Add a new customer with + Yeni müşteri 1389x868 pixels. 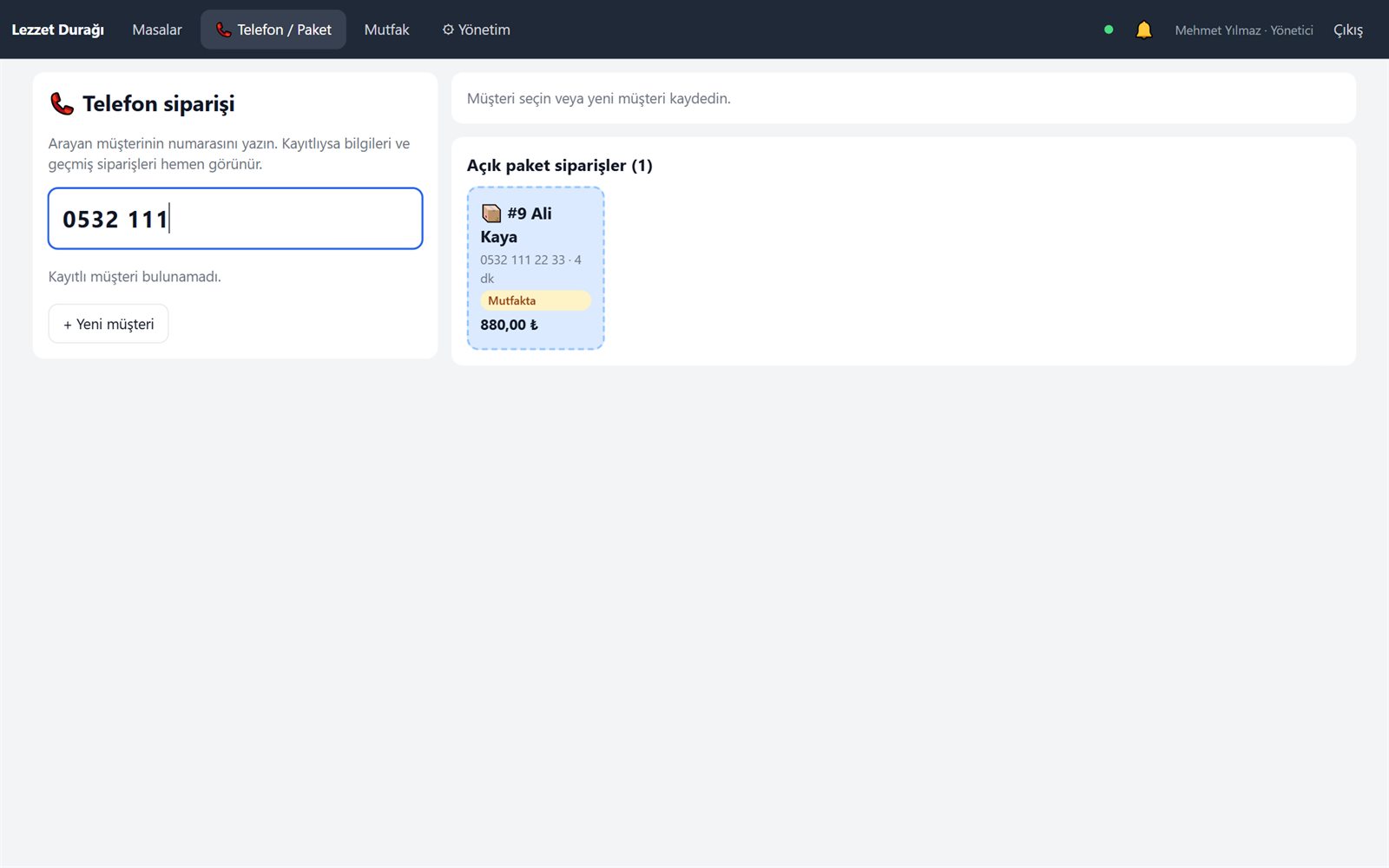coord(109,324)
